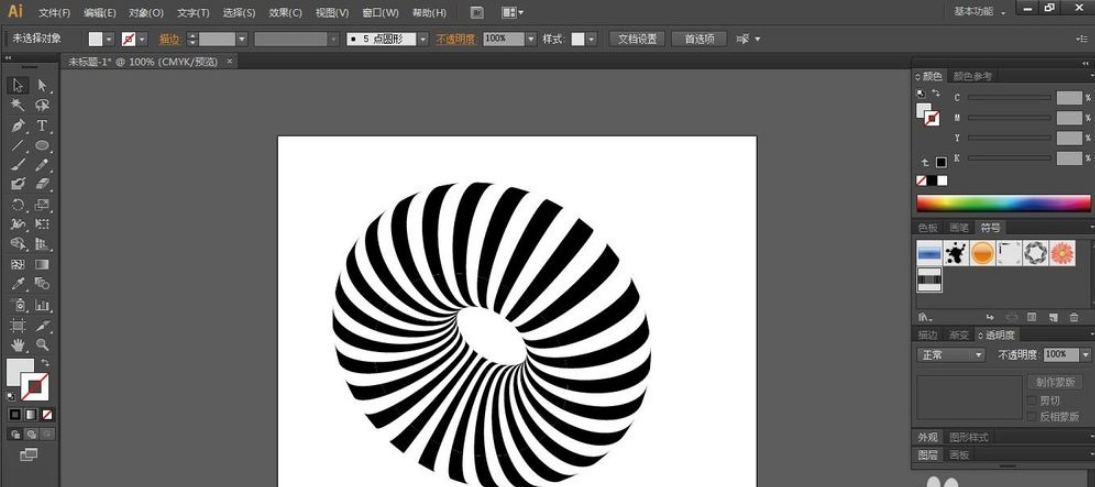Open Transparency panel opacity dropdown arrow
This screenshot has height=487, width=1095.
pyautogui.click(x=1085, y=355)
